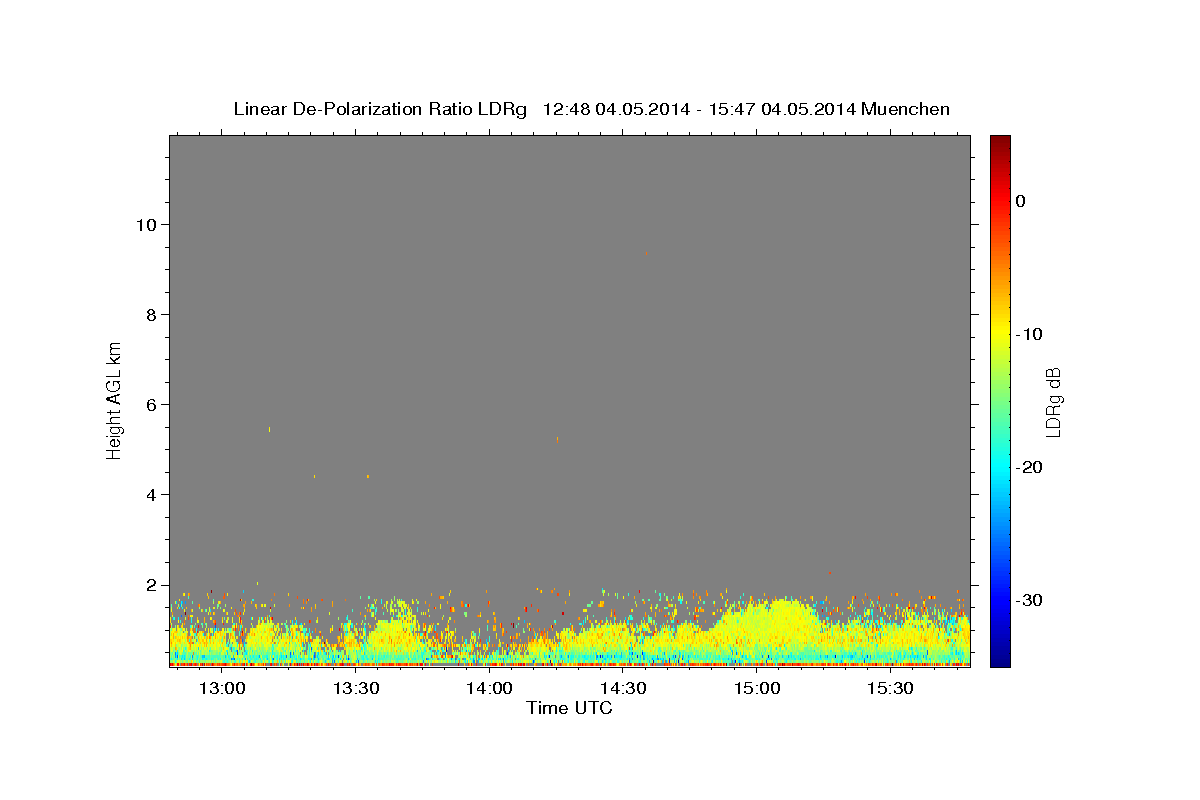Pick the dark blue bottom of the colorbar
Viewport: 1200px width, 800px height.
click(1000, 659)
